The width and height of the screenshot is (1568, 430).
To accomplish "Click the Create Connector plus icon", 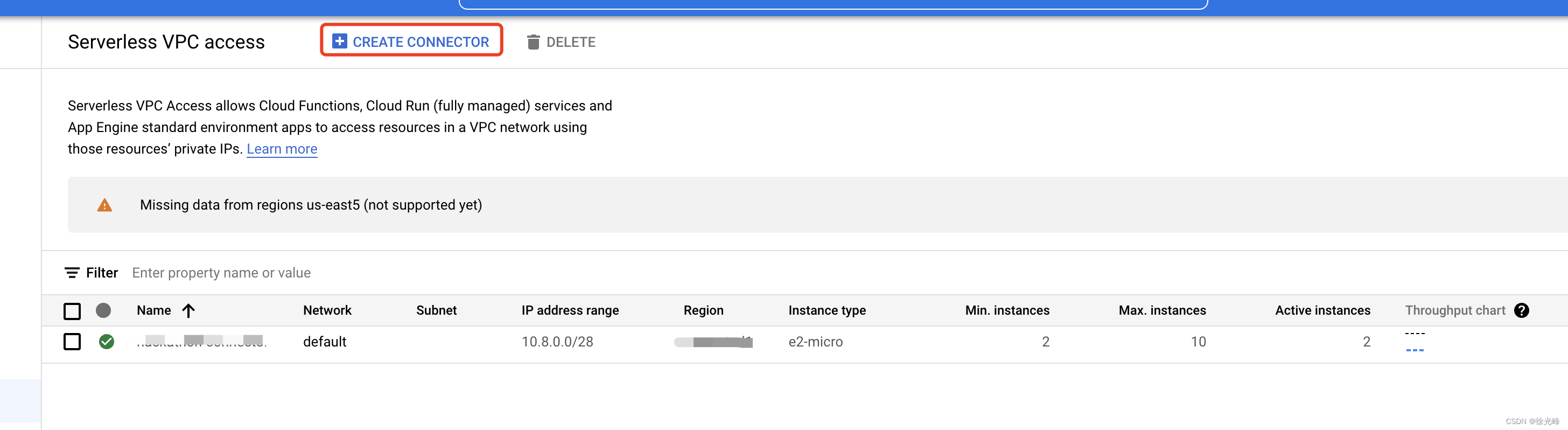I will tap(339, 41).
